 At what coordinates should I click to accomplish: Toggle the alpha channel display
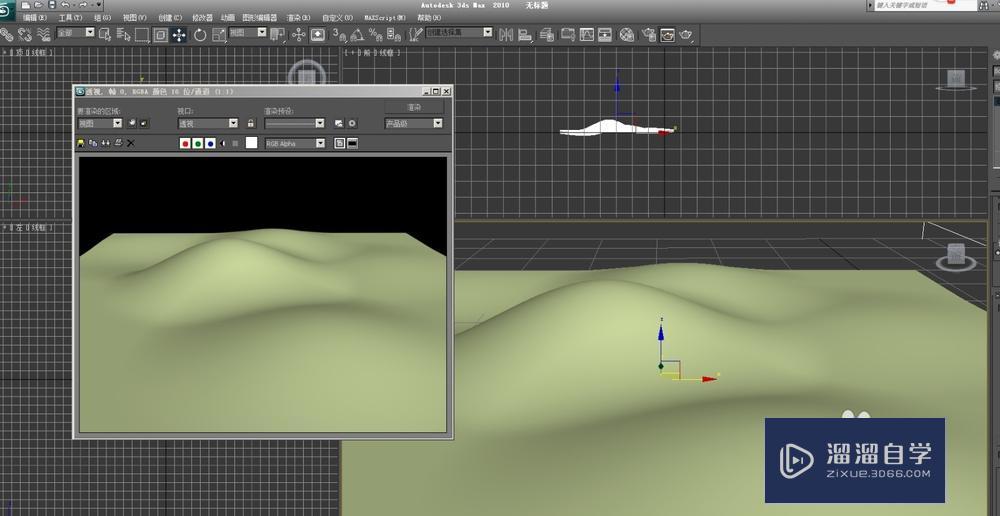point(223,143)
